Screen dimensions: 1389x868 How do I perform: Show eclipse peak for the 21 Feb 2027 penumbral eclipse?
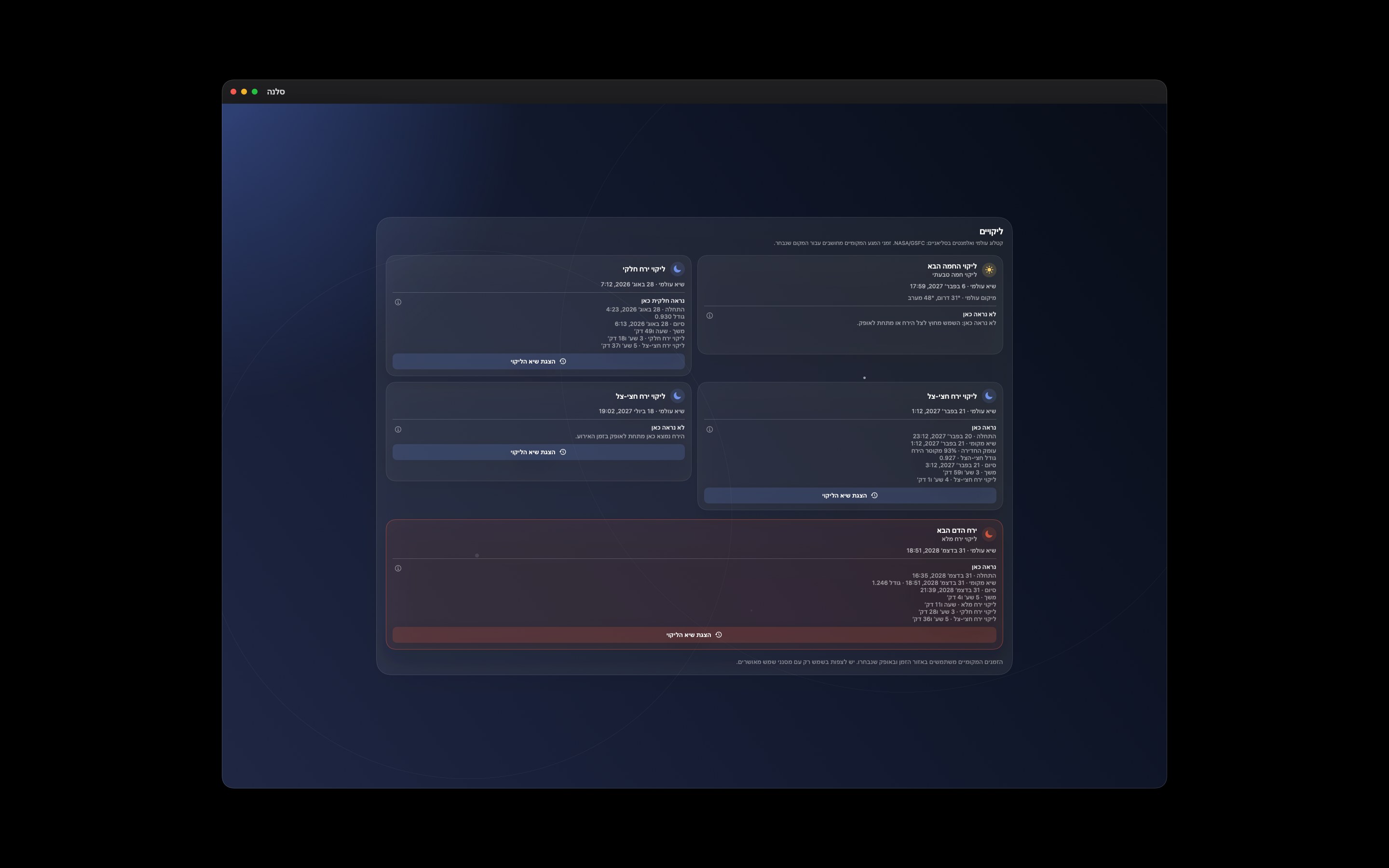[849, 495]
